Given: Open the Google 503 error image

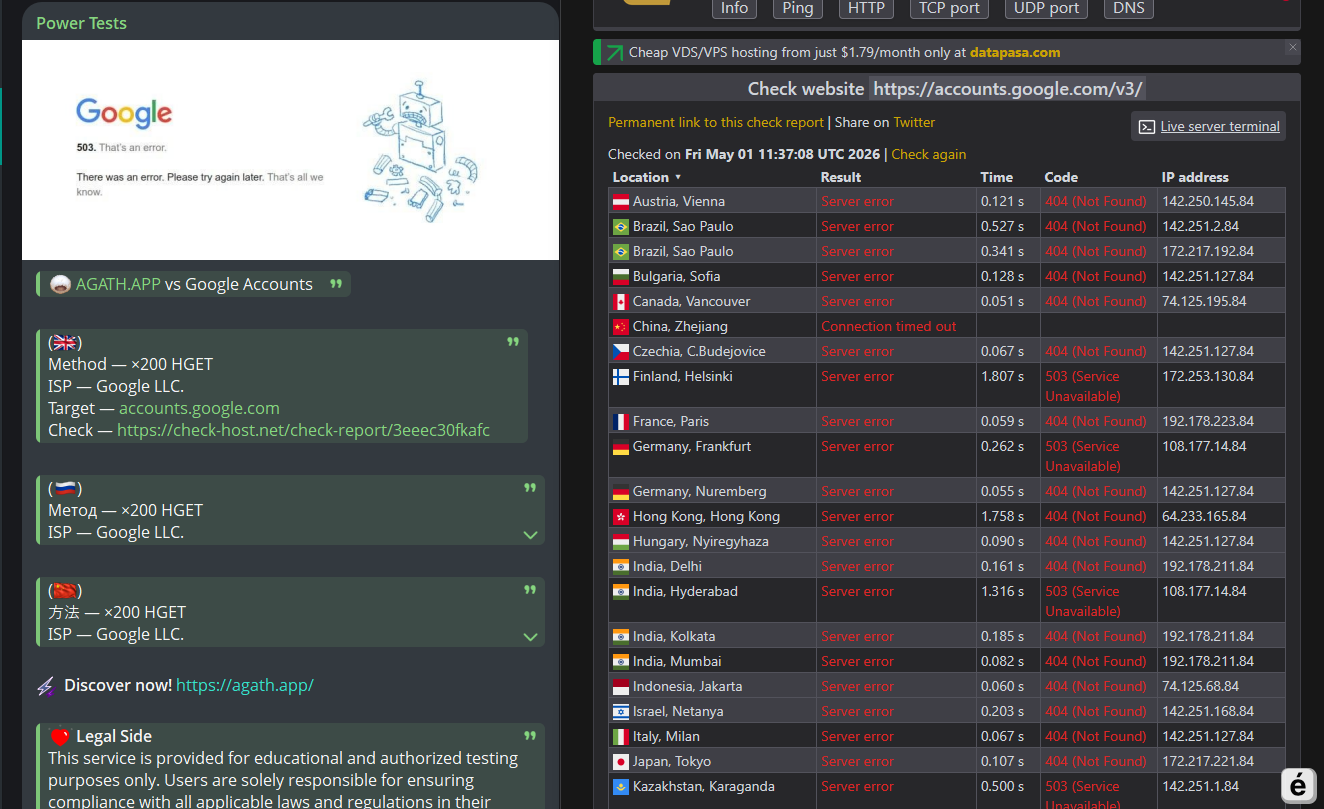Looking at the screenshot, I should pyautogui.click(x=290, y=150).
